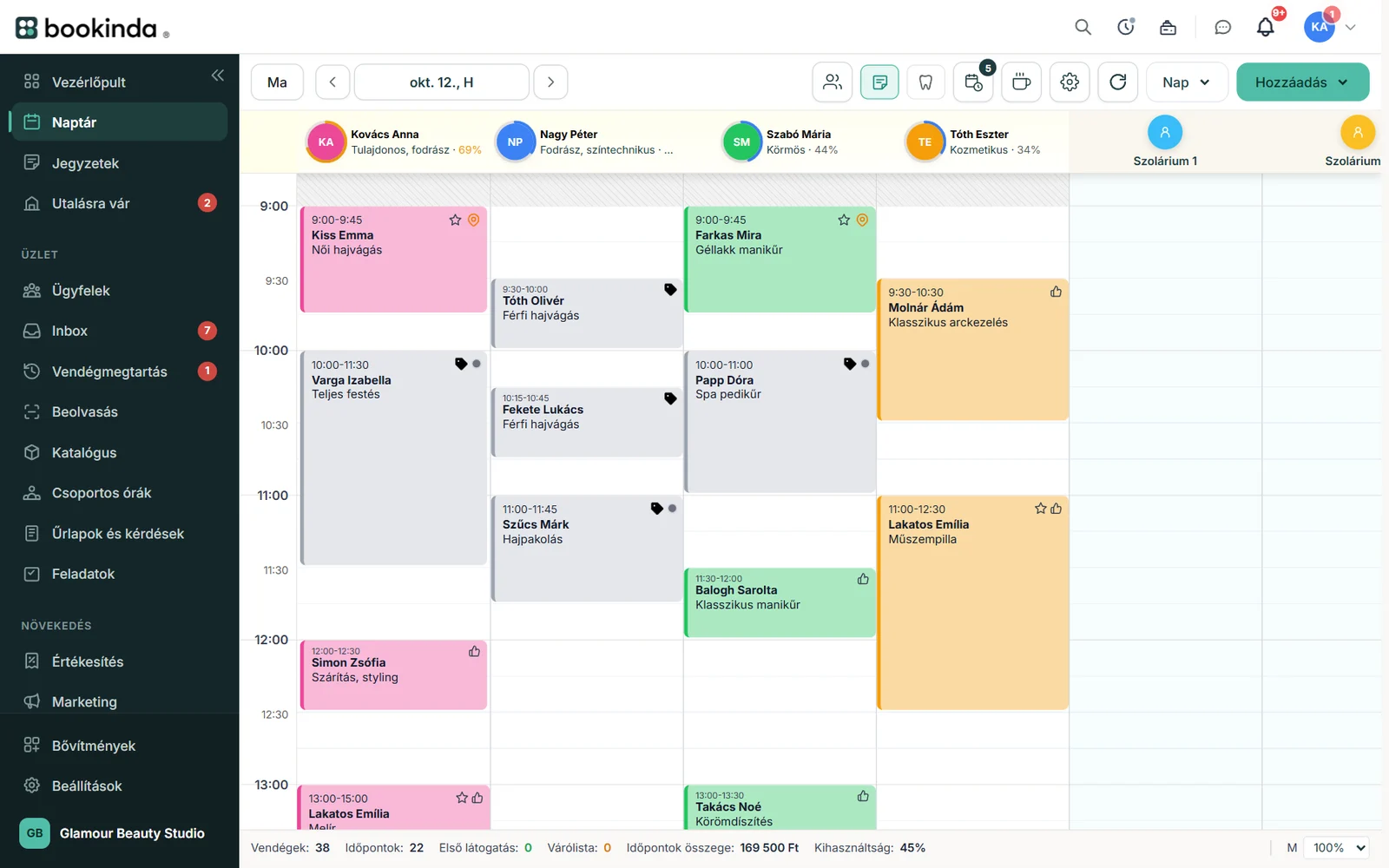Toggle star on Kiss Emma appointment

(455, 220)
